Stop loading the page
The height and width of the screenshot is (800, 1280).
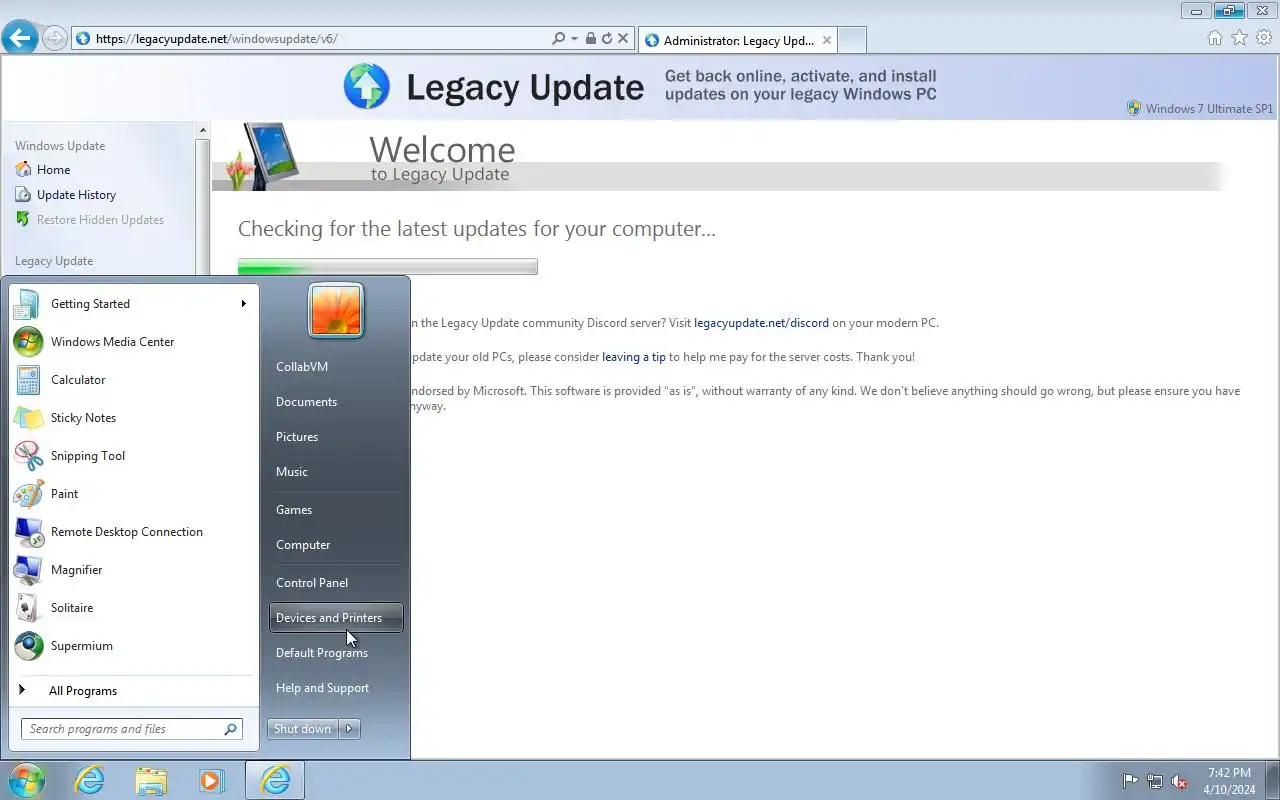click(622, 39)
